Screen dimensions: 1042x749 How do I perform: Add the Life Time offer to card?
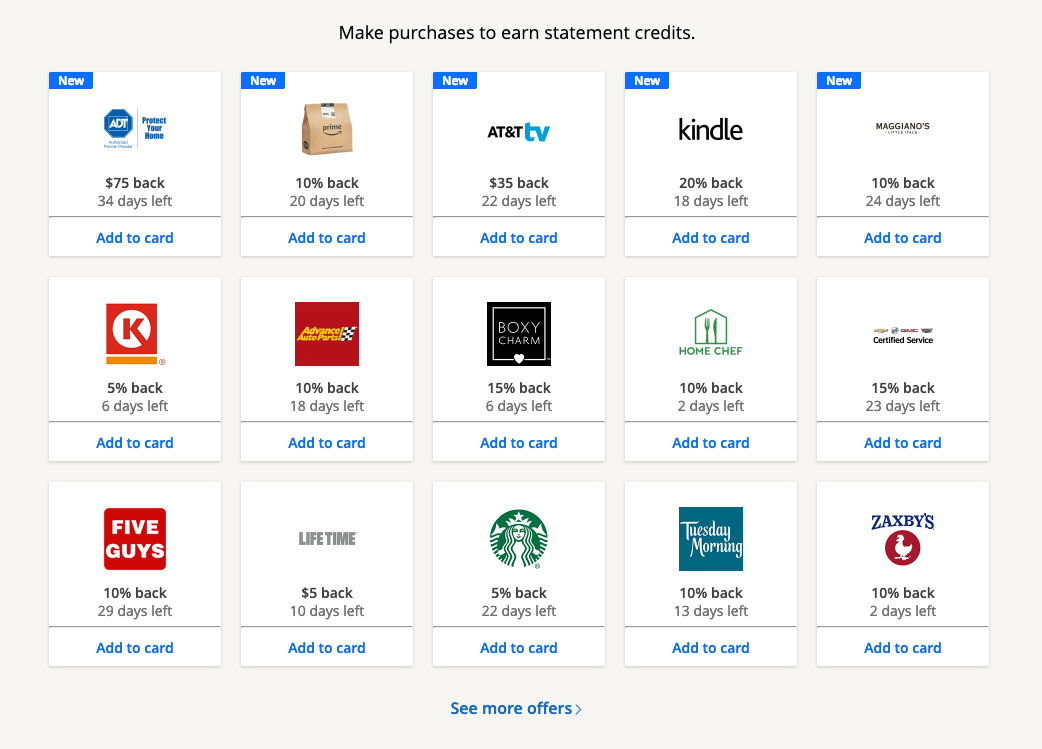[x=327, y=648]
